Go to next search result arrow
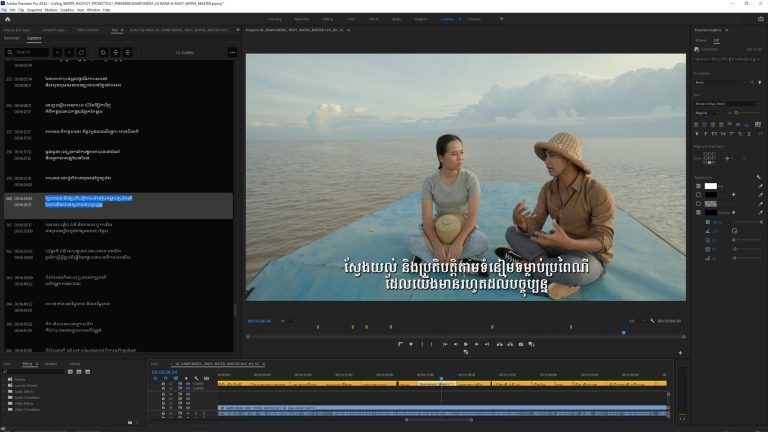Screen dimensions: 768x432 (69, 52)
